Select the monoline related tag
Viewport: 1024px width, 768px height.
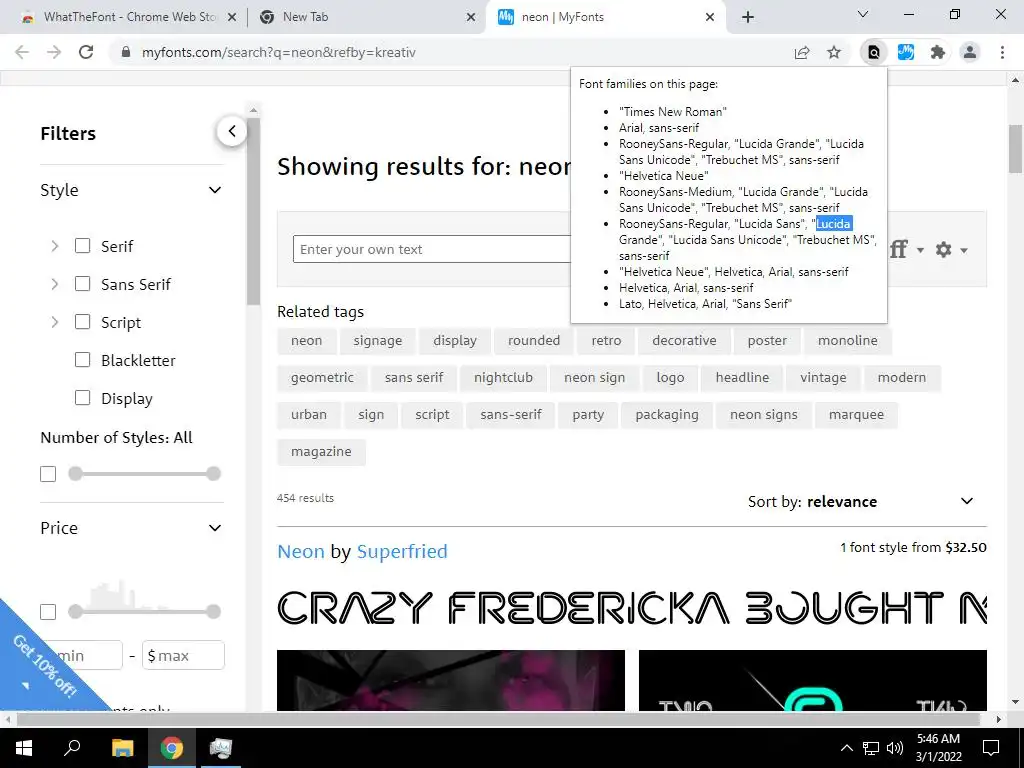coord(848,340)
